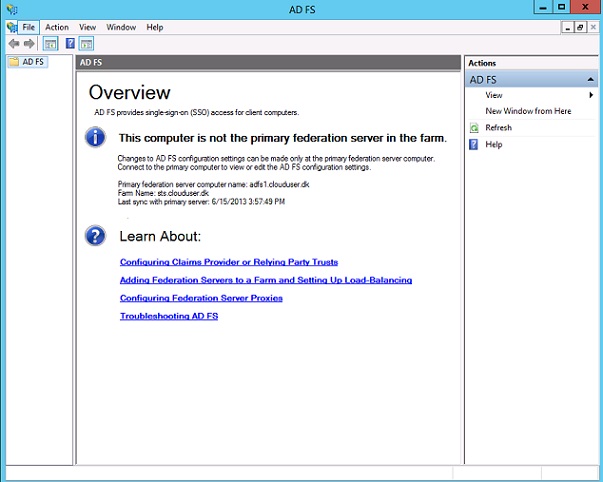
Task: Run the Refresh action
Action: [498, 128]
